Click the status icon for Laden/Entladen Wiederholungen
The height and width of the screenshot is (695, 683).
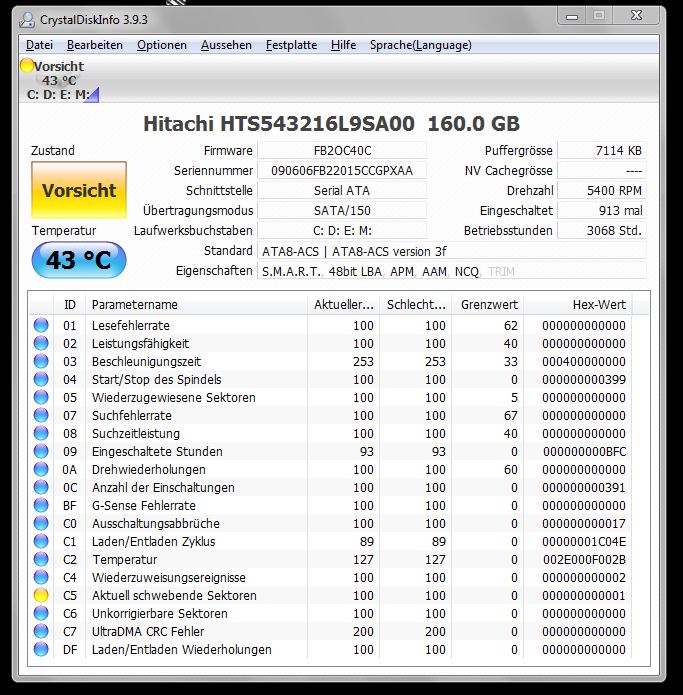tap(41, 649)
